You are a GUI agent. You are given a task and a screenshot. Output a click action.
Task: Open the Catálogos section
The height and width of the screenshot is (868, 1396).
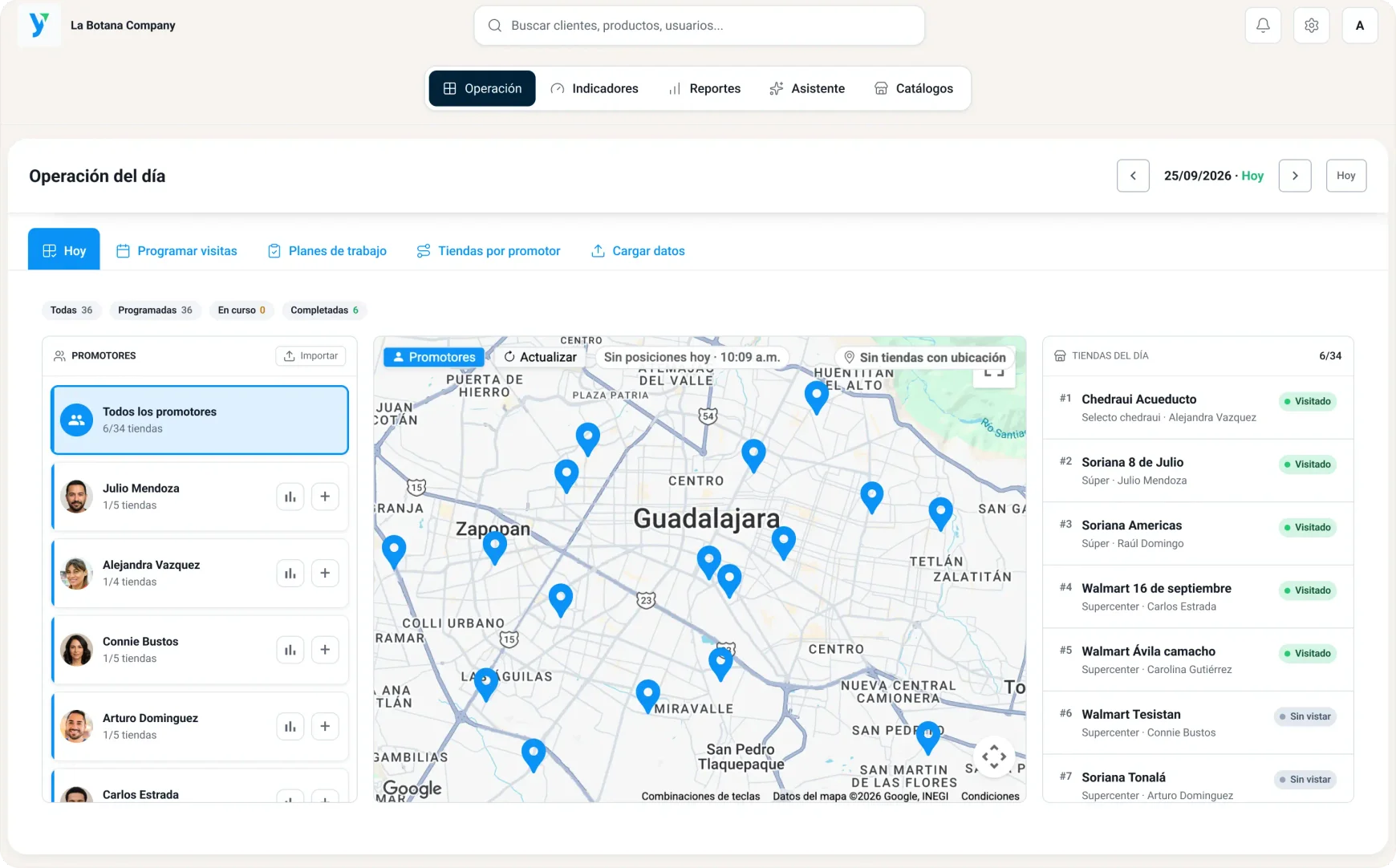[914, 88]
